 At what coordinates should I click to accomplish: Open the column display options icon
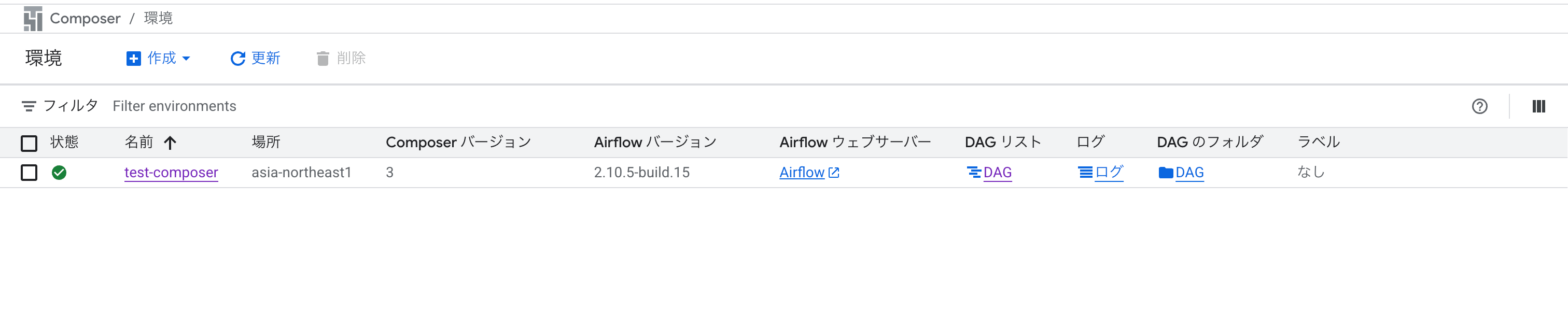tap(1538, 106)
